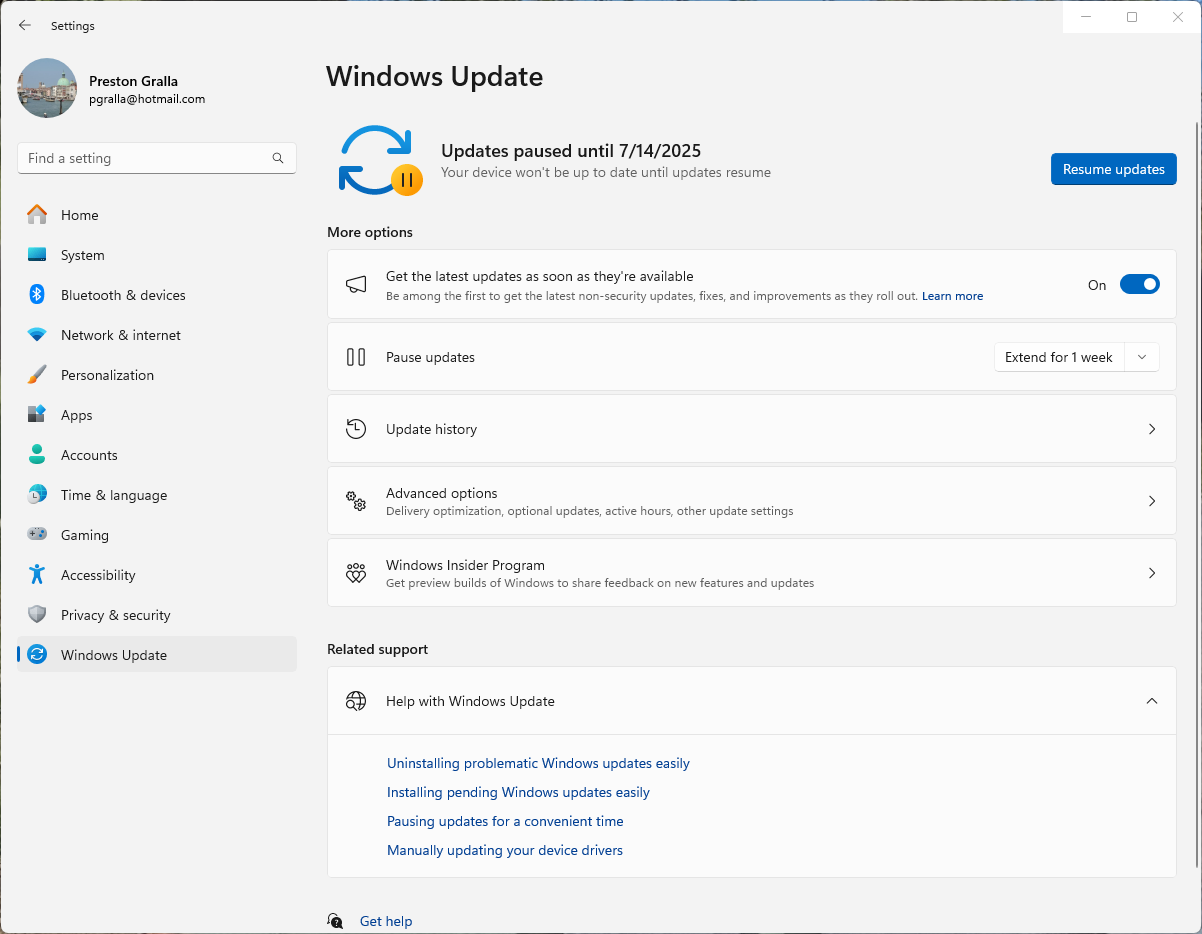Open System settings via the monitor icon

point(40,255)
